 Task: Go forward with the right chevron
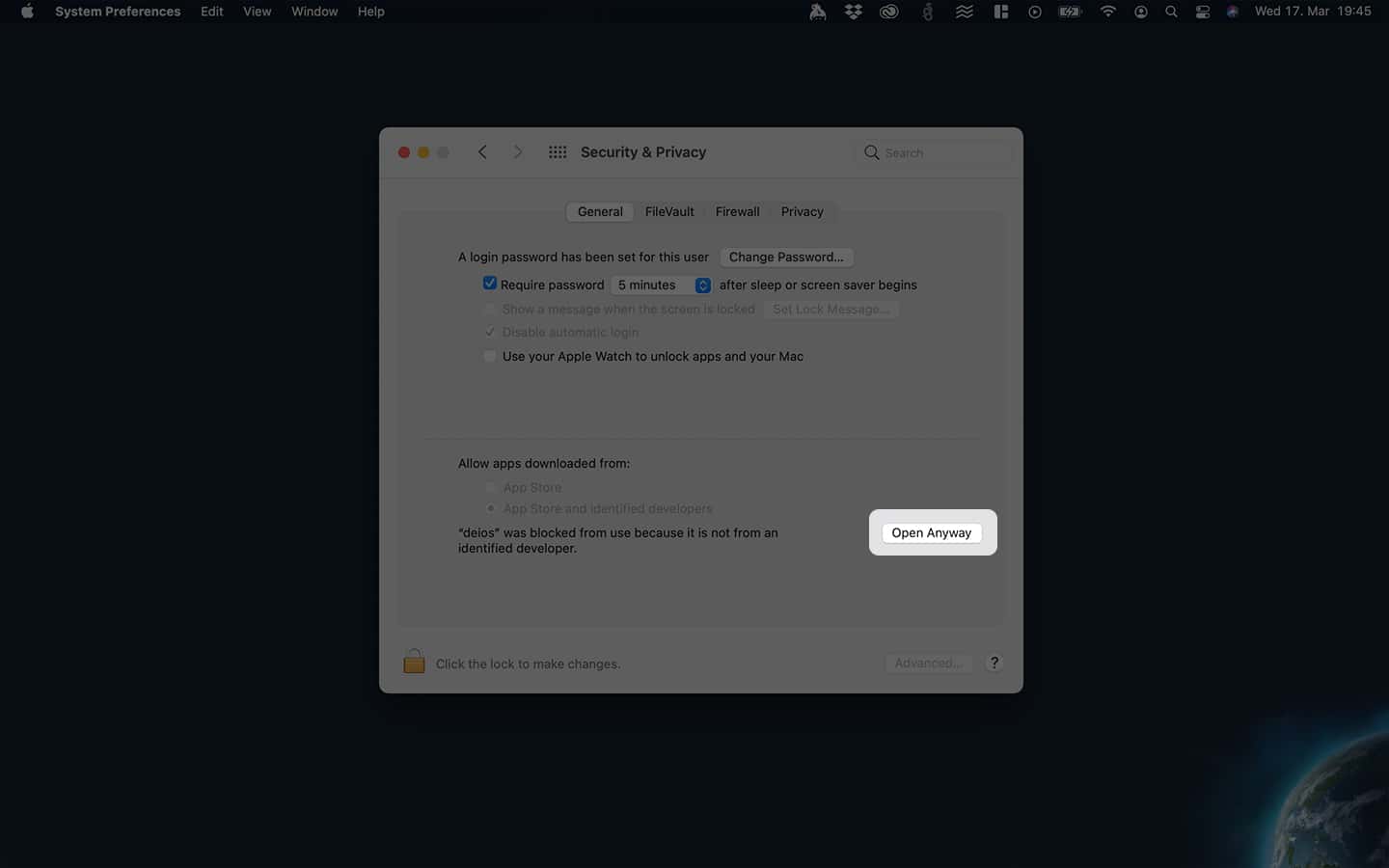(x=518, y=152)
